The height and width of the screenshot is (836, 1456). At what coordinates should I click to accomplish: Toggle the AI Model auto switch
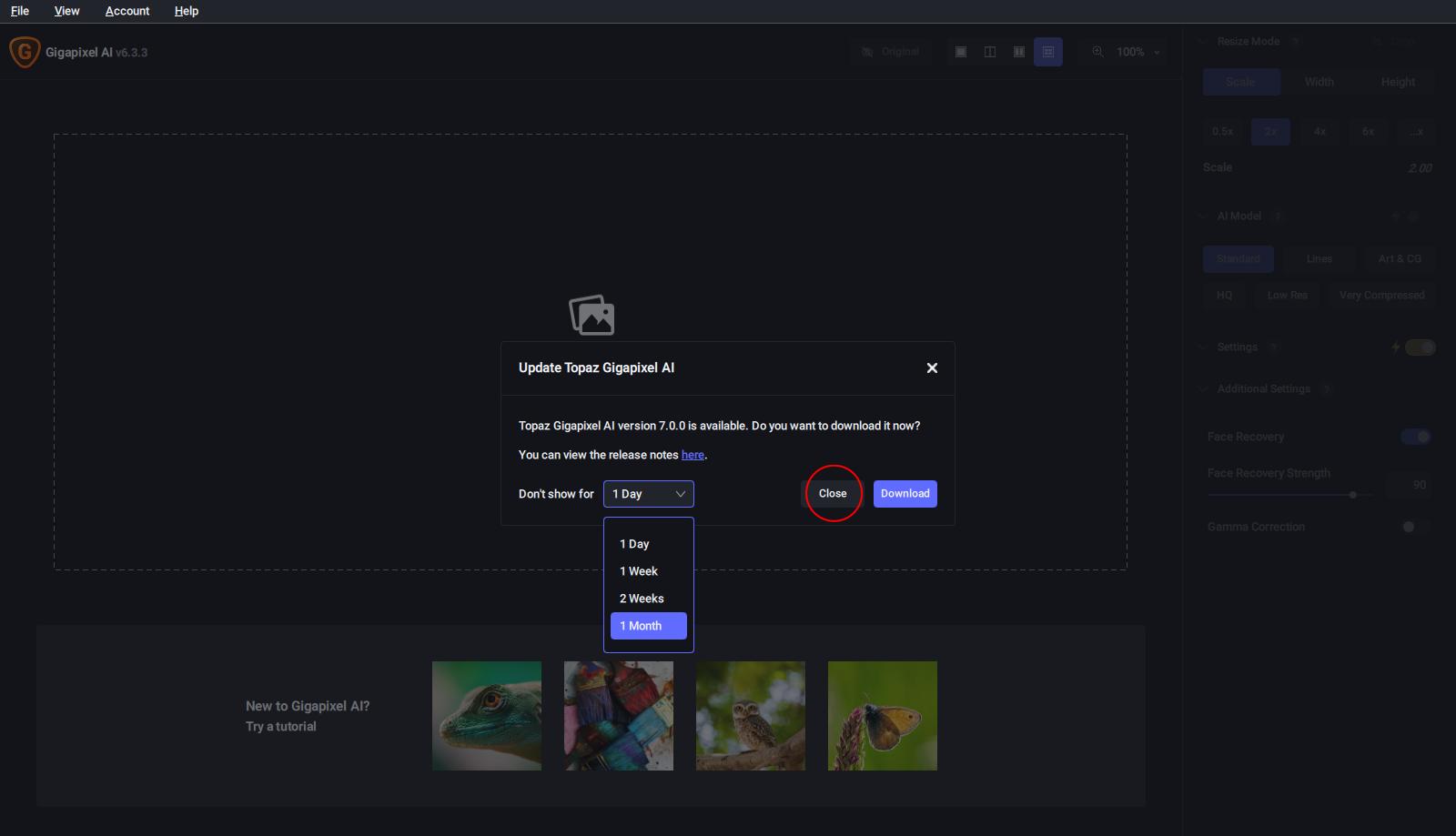coord(1412,217)
